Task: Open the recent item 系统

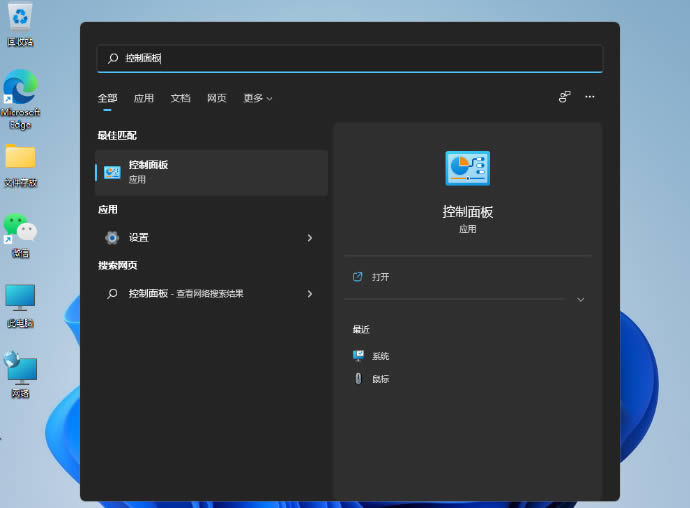Action: (x=380, y=356)
